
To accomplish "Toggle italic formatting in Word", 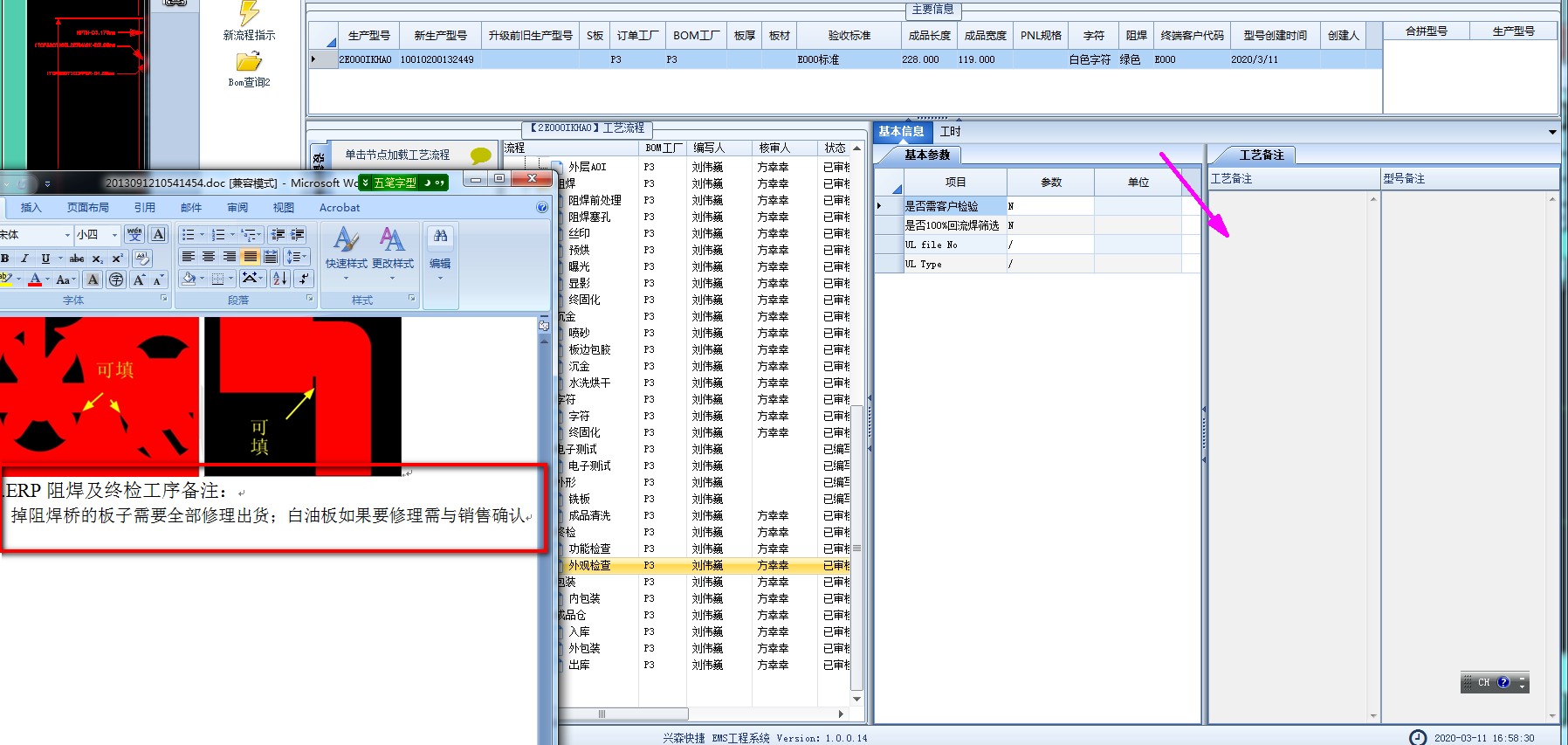I will click(24, 259).
